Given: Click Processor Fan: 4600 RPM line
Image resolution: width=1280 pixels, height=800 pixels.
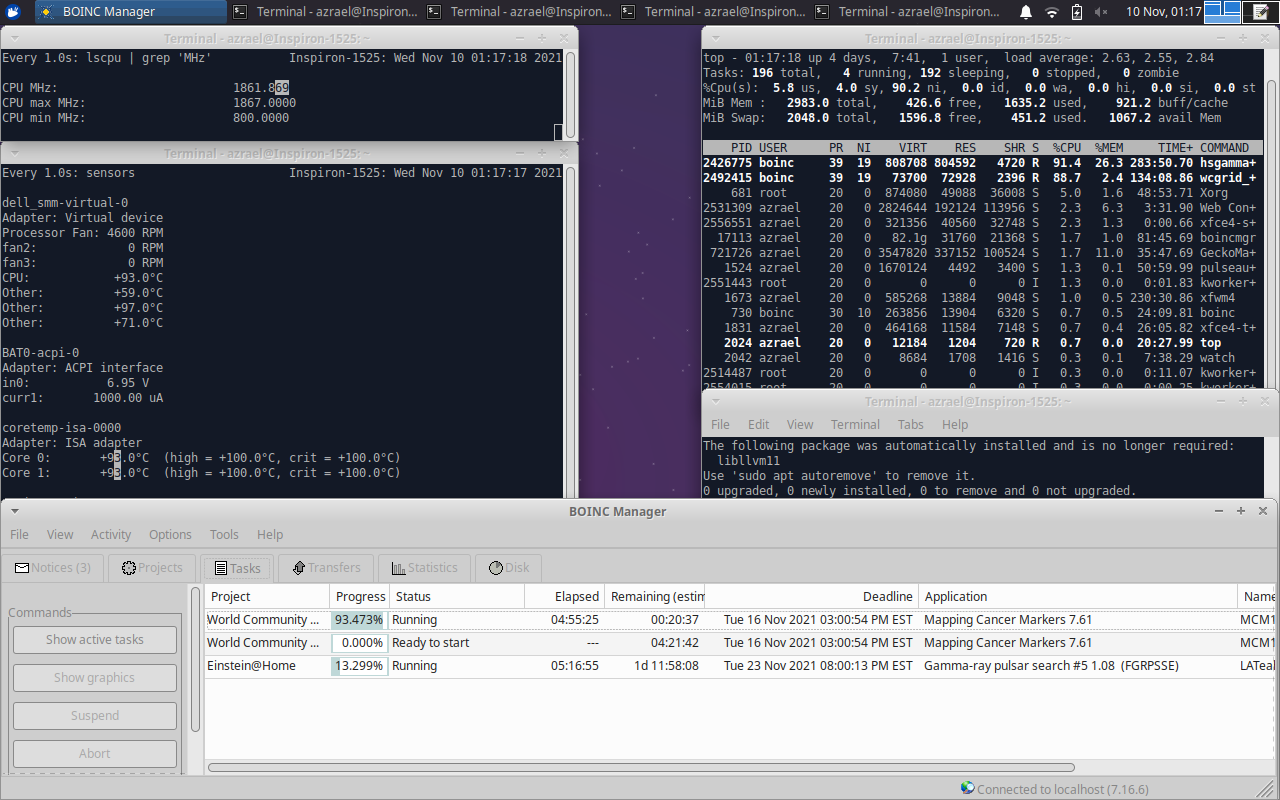Looking at the screenshot, I should (x=83, y=233).
